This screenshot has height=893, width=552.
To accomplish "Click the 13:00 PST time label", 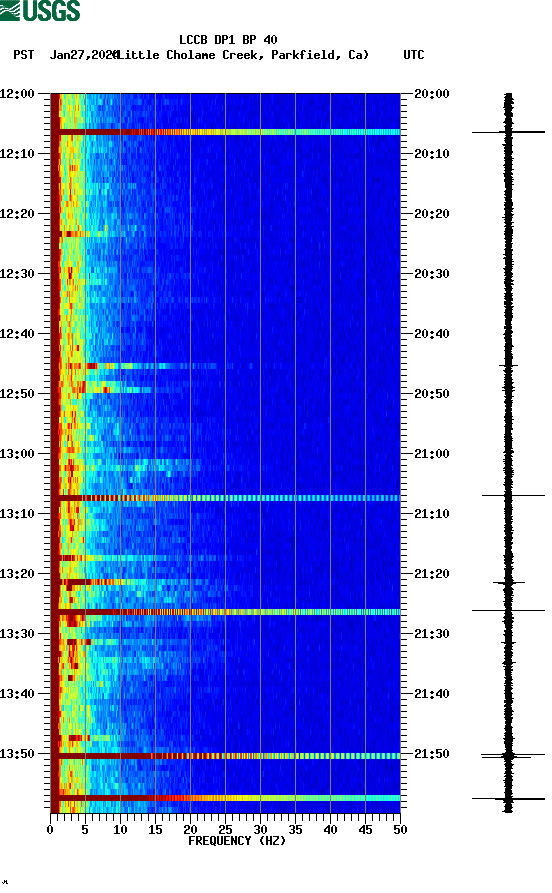I will (17, 454).
